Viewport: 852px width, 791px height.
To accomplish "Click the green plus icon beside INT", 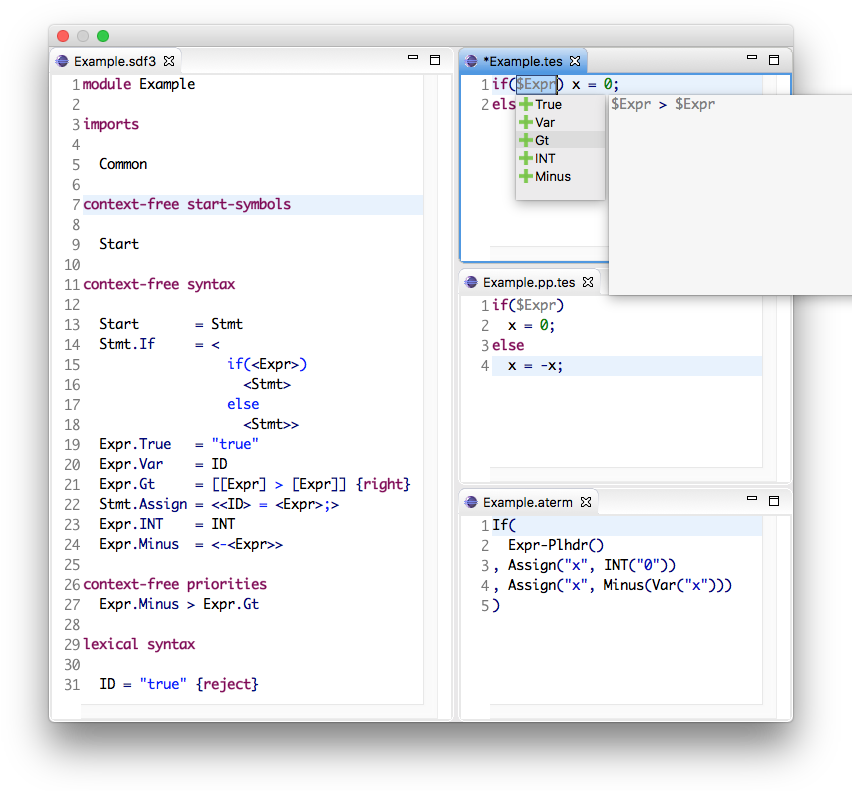I will 525,158.
